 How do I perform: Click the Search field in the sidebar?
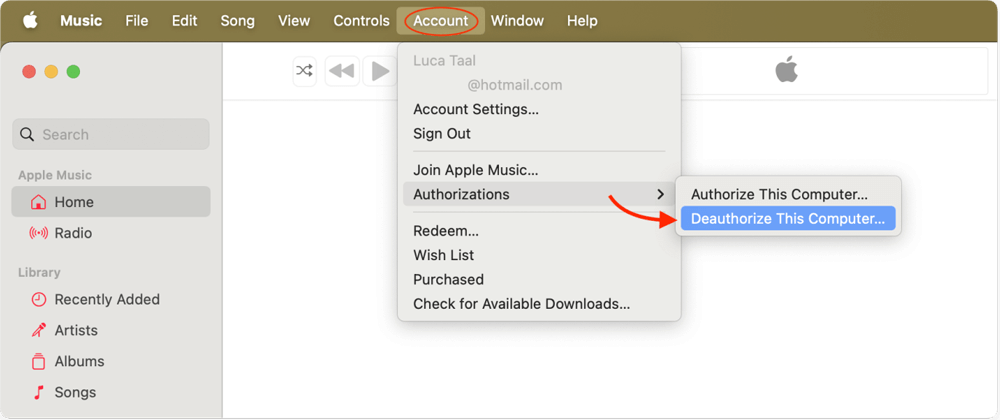pos(111,134)
